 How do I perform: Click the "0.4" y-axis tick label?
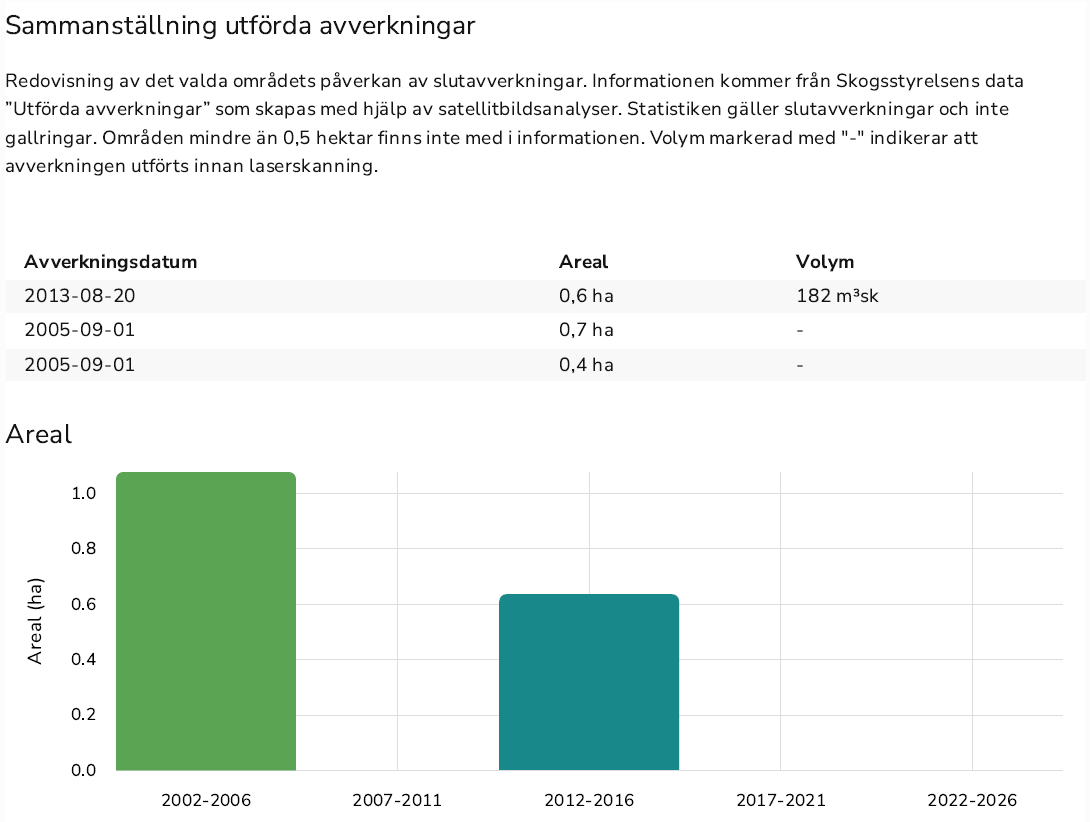83,659
